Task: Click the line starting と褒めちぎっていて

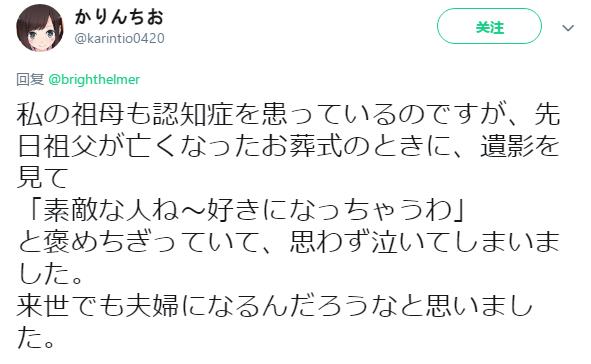Action: (288, 242)
